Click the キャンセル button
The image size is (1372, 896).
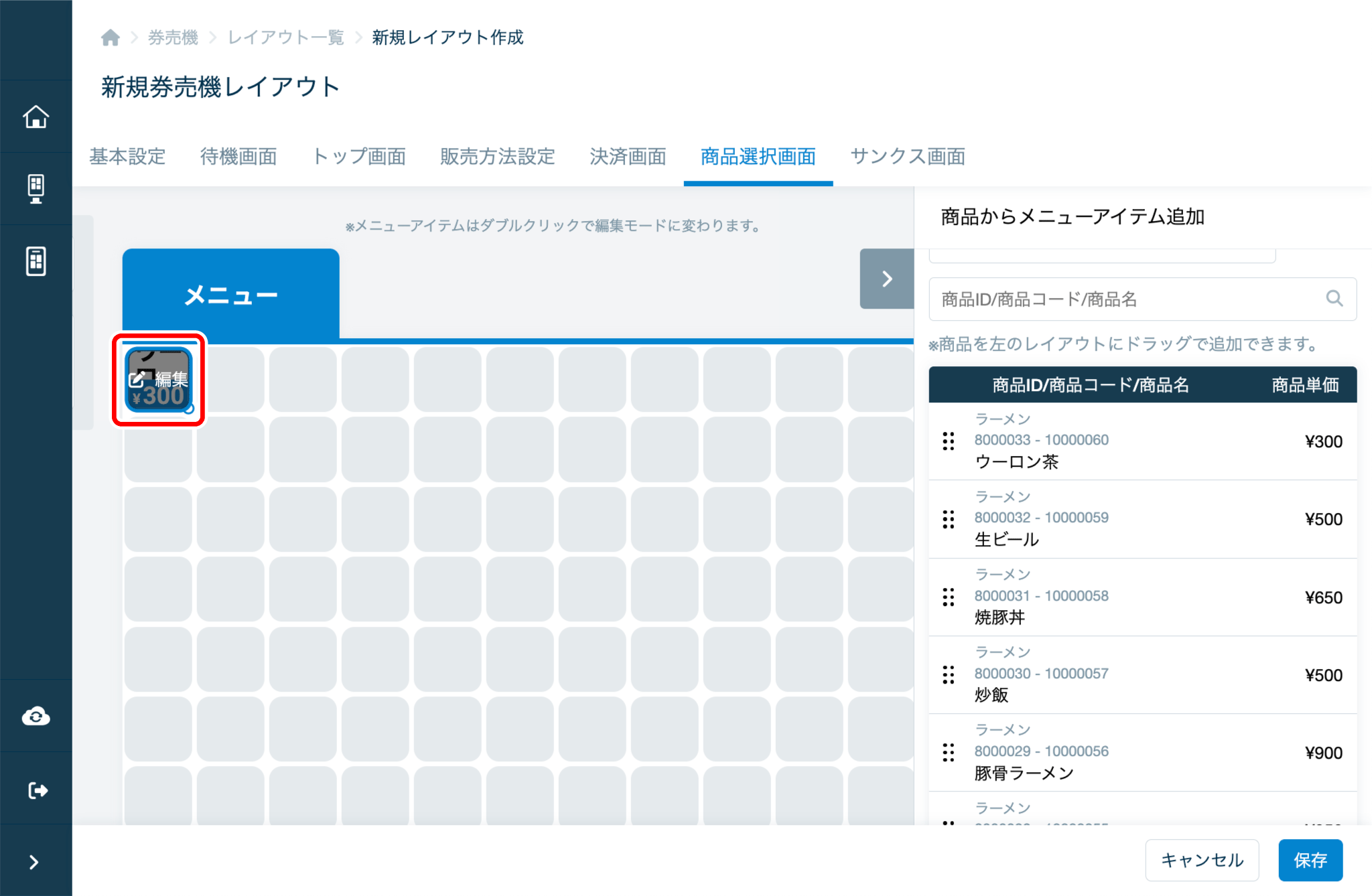coord(1202,860)
